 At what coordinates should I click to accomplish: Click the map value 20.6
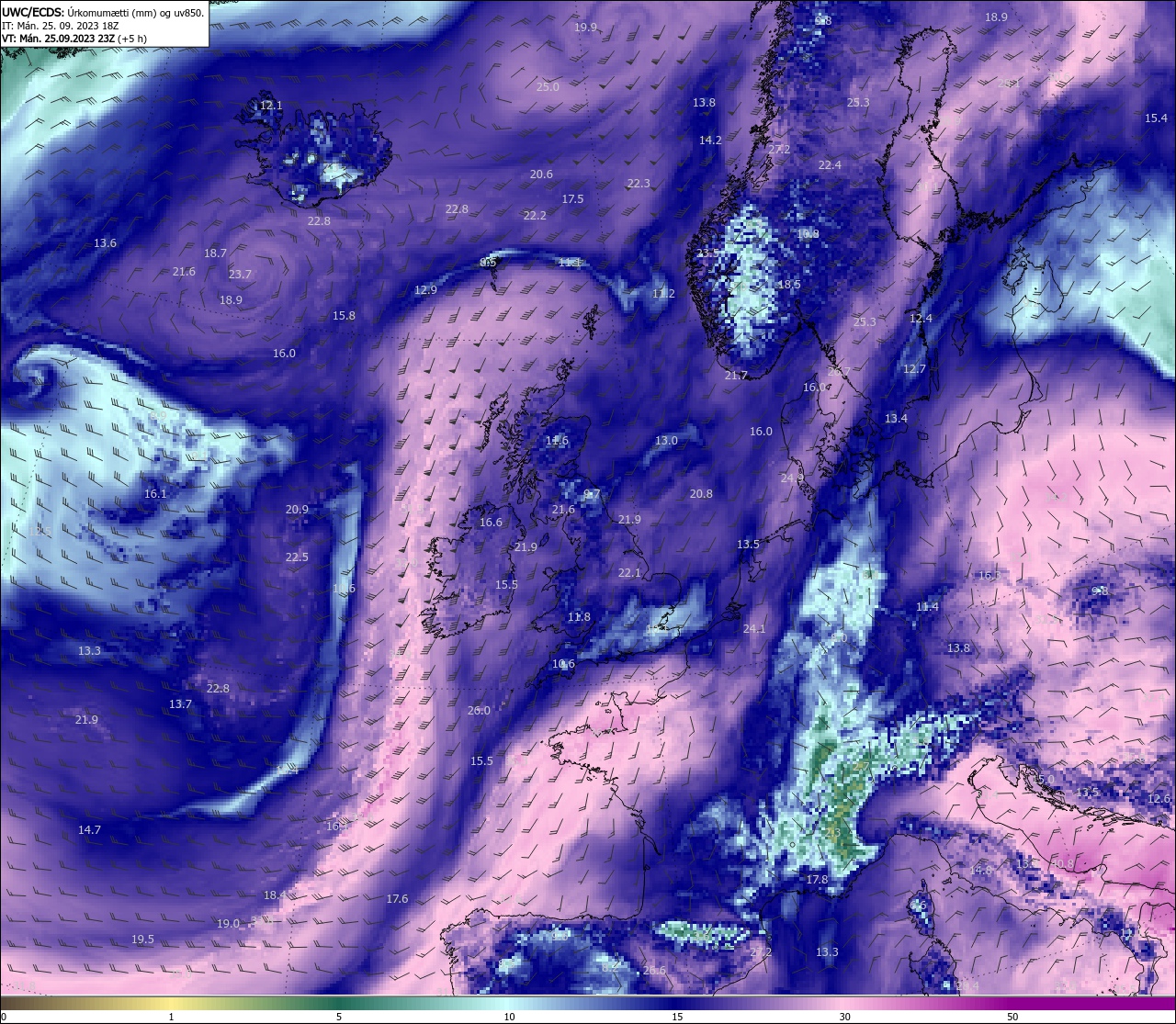[x=541, y=174]
